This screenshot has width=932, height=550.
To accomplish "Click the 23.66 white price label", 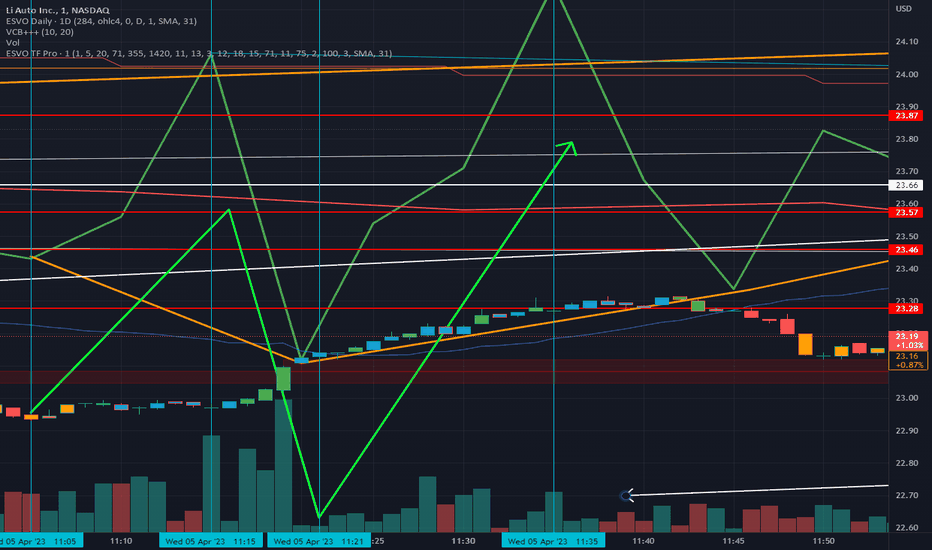I will pyautogui.click(x=906, y=185).
